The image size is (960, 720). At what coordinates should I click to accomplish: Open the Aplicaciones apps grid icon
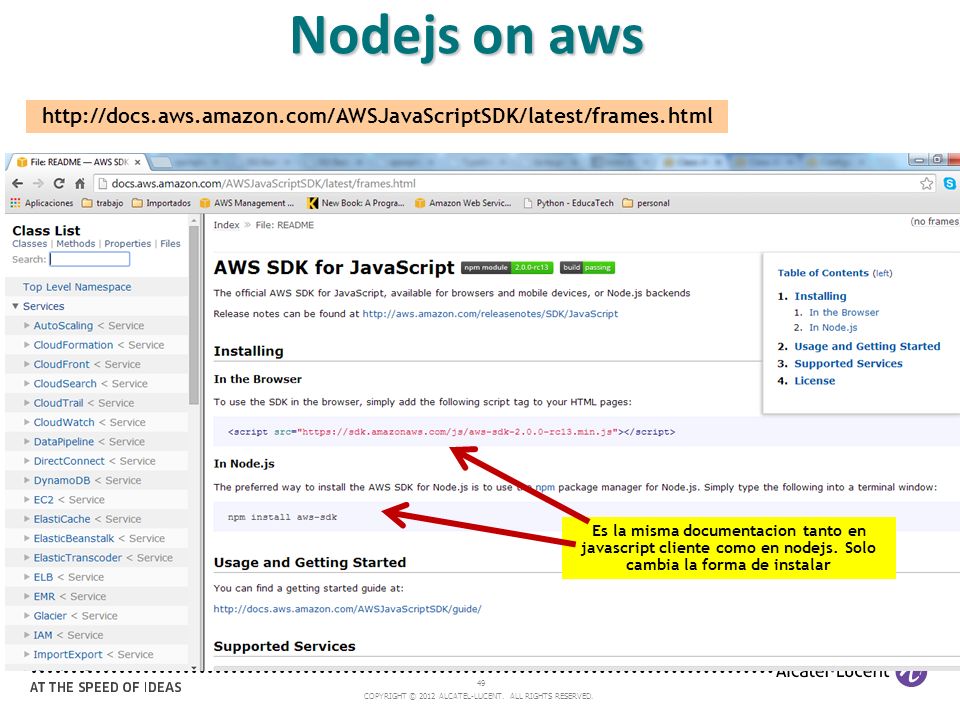[x=16, y=203]
